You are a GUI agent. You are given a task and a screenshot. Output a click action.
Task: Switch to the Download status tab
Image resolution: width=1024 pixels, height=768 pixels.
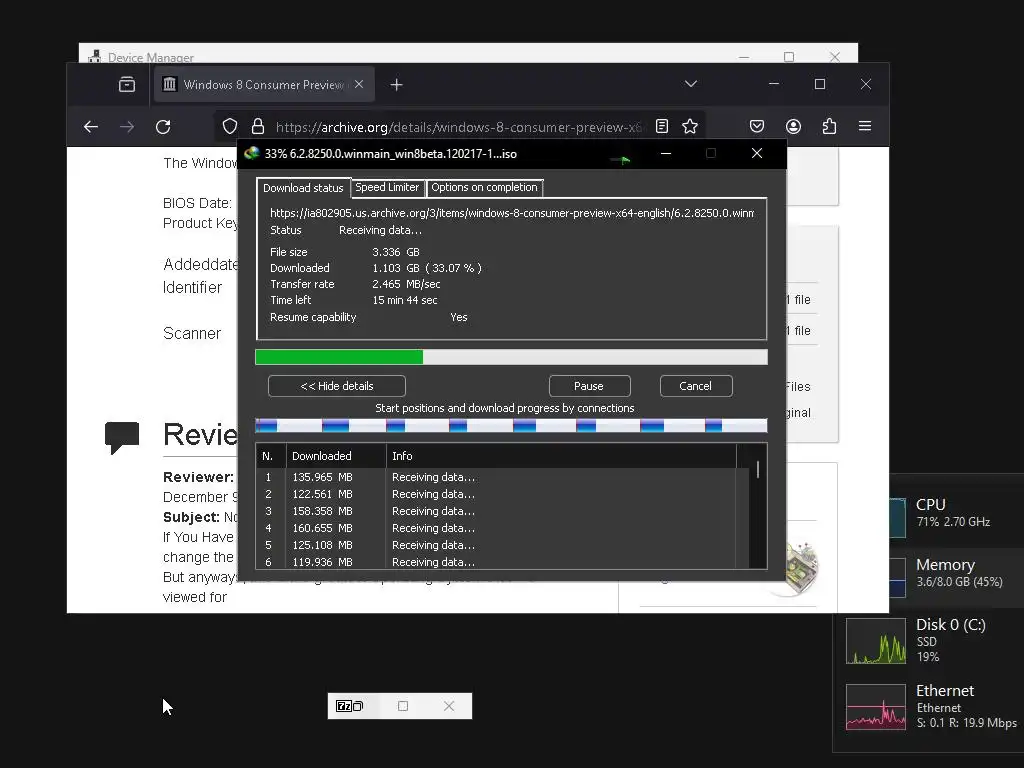point(303,187)
